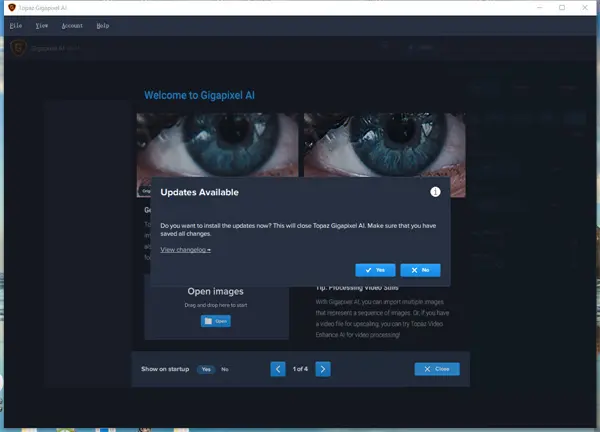Go to the next welcome slide
This screenshot has width=600, height=432.
pos(323,369)
